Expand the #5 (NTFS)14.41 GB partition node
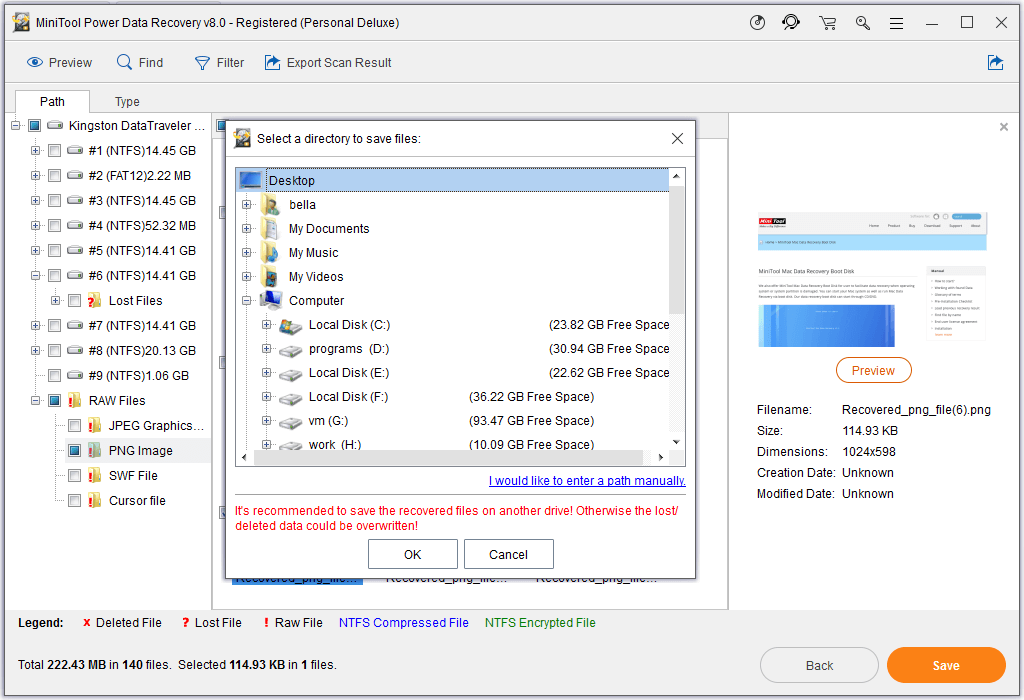The image size is (1024, 700). [x=35, y=251]
